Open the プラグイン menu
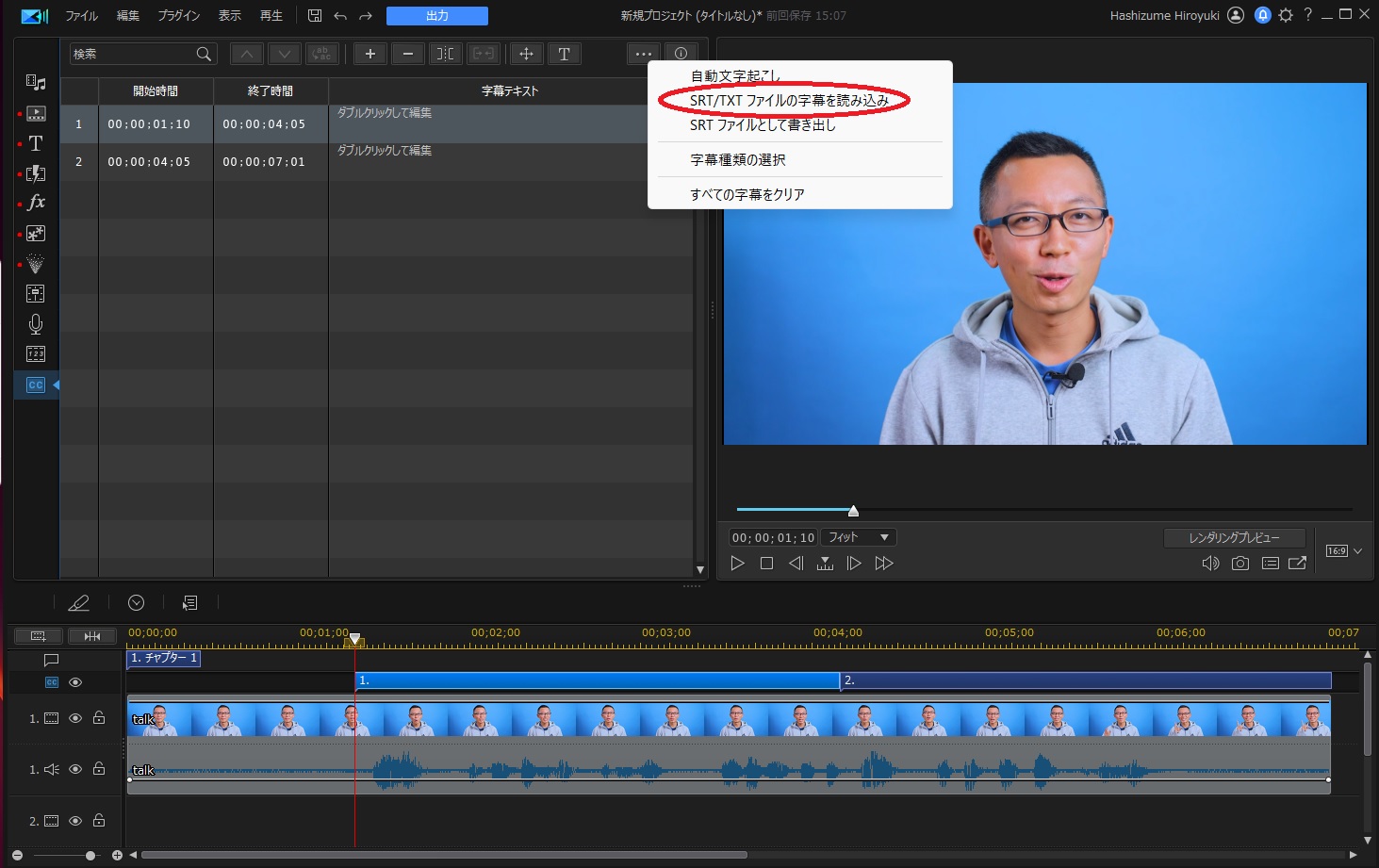This screenshot has height=868, width=1379. [179, 16]
